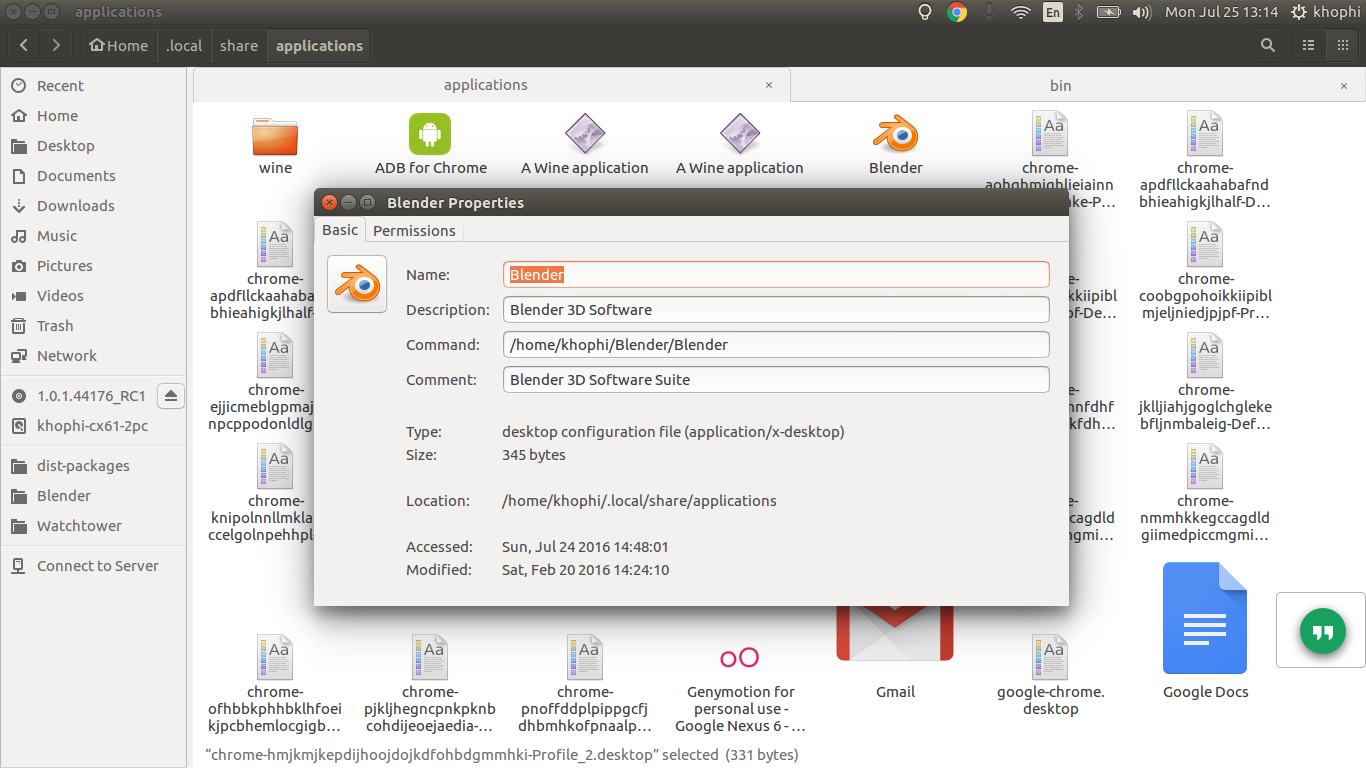Open the ADB for Chrome launcher icon
1366x768 pixels.
[x=430, y=134]
